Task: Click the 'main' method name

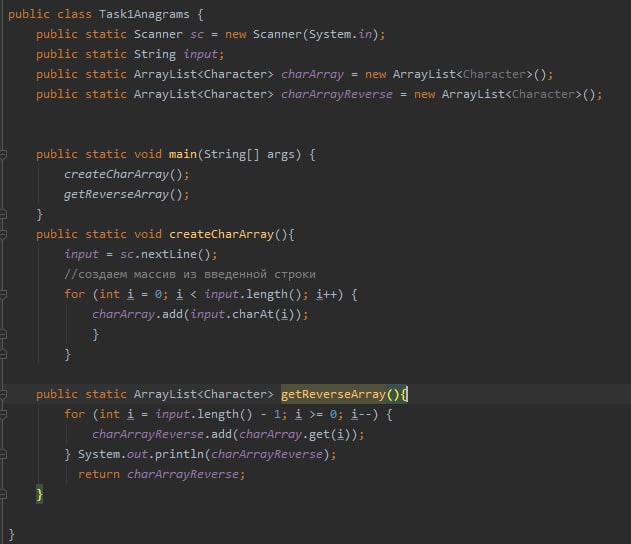Action: coord(183,154)
